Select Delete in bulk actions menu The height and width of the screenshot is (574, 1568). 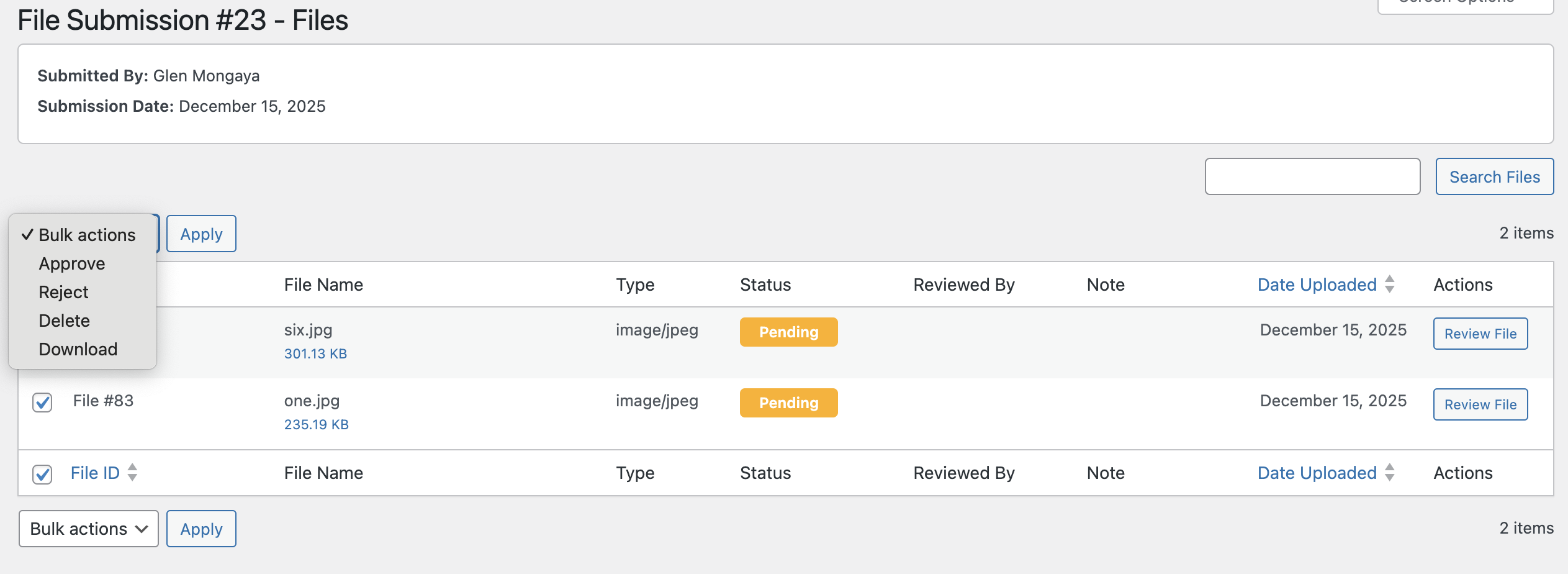click(x=64, y=321)
